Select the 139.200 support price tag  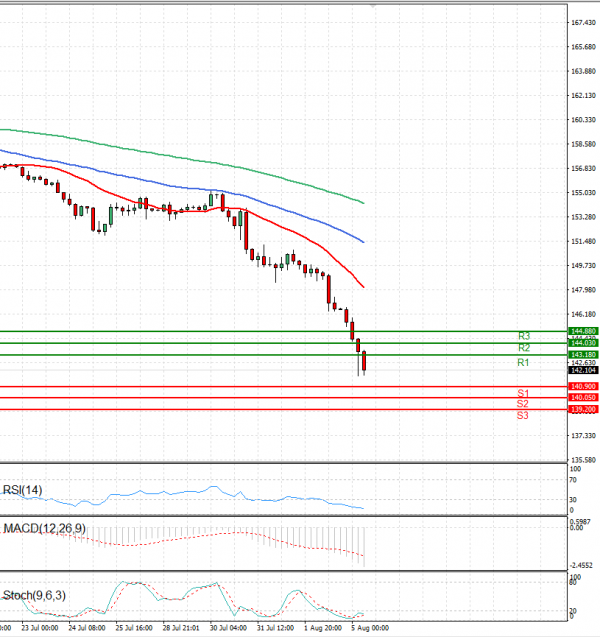pos(583,409)
